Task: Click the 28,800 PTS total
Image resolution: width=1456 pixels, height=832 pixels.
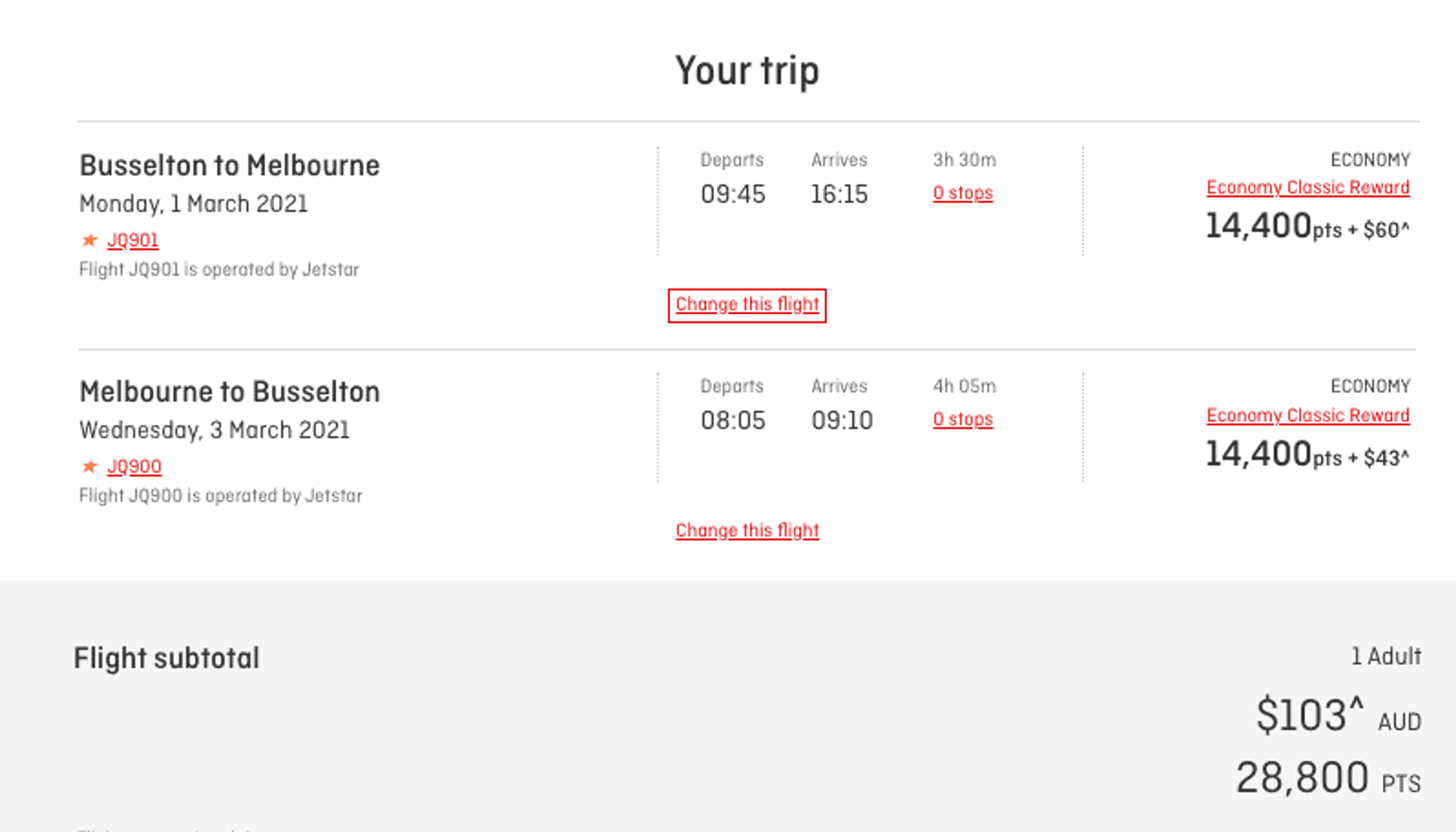Action: click(x=1327, y=778)
